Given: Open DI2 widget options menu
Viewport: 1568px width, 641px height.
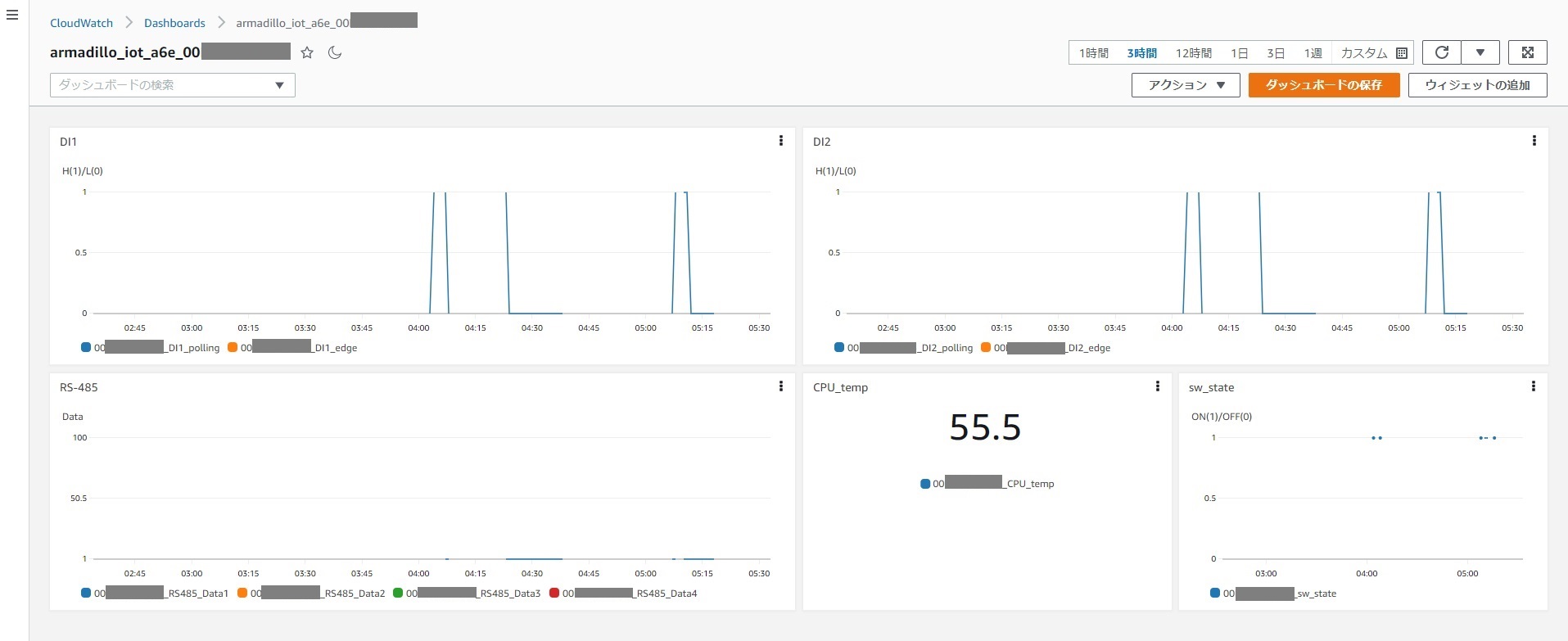Looking at the screenshot, I should click(x=1534, y=141).
